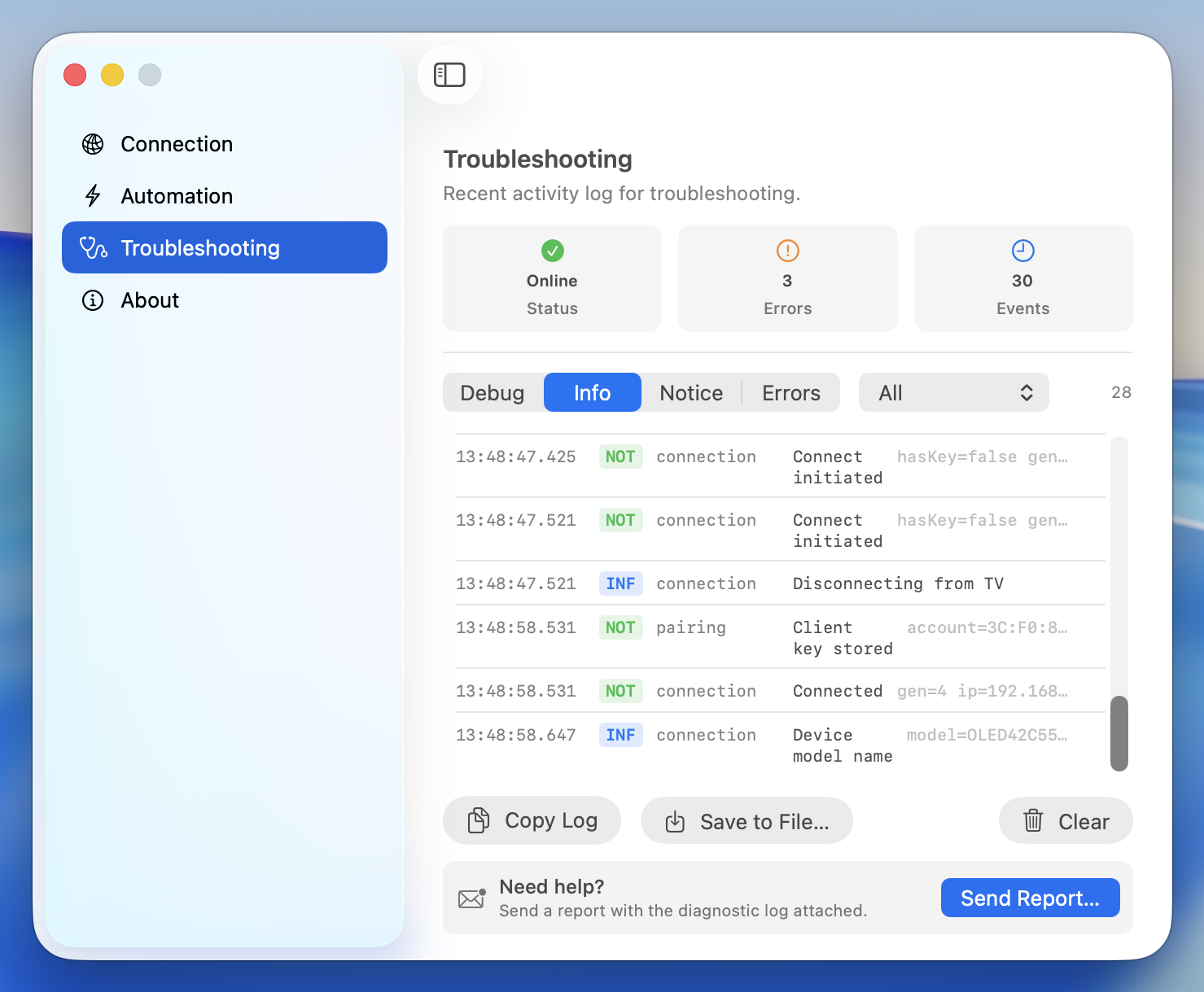Click 'Device model name' log message
This screenshot has width=1204, height=992.
tap(843, 745)
